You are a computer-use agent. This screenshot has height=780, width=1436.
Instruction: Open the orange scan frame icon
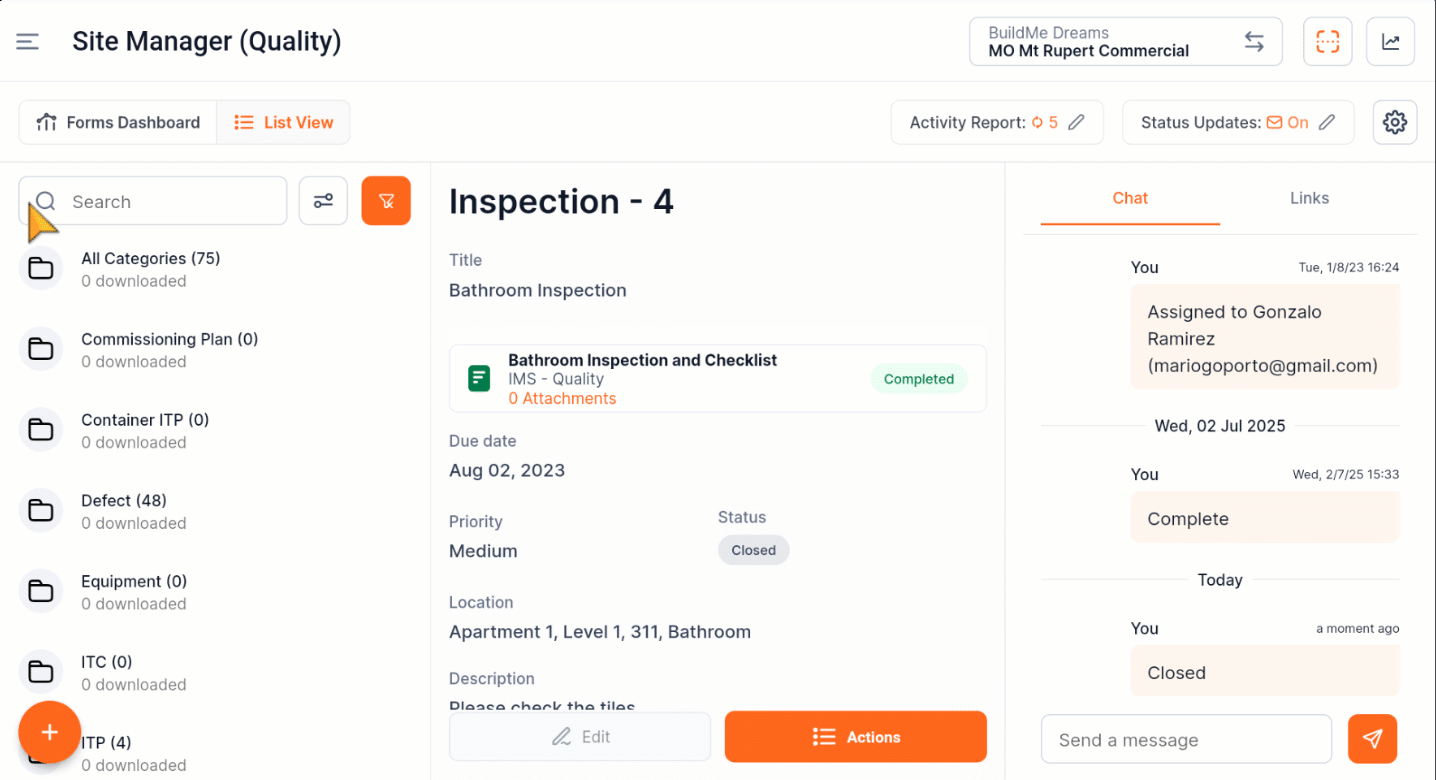click(x=1328, y=42)
